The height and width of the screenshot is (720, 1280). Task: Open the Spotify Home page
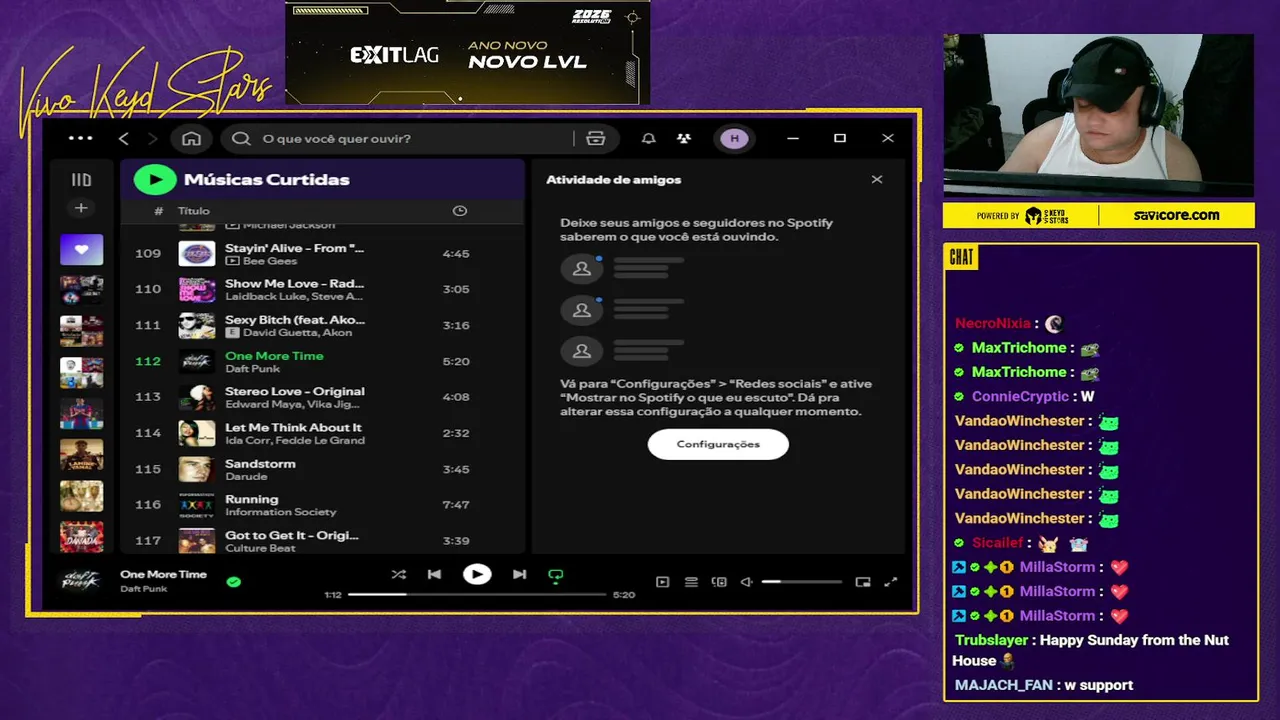[191, 139]
